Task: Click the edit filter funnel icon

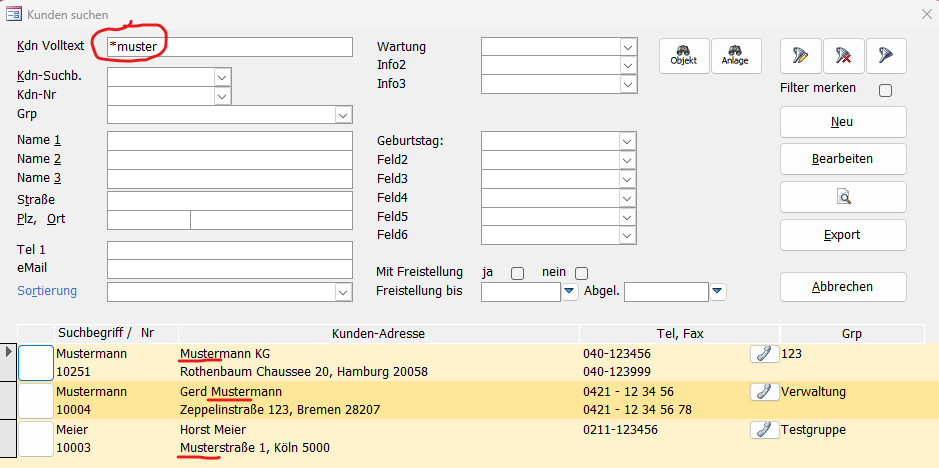Action: 801,56
